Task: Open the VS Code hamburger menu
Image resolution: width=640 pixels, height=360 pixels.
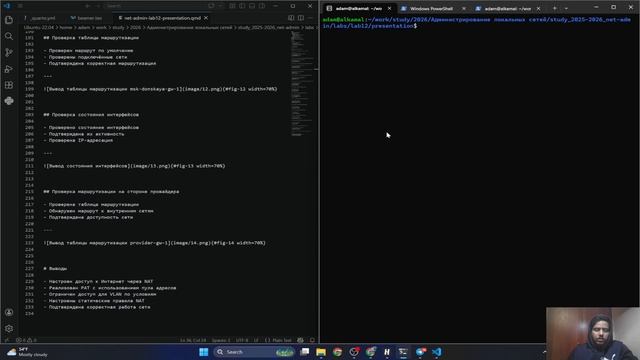Action: pyautogui.click(x=20, y=6)
